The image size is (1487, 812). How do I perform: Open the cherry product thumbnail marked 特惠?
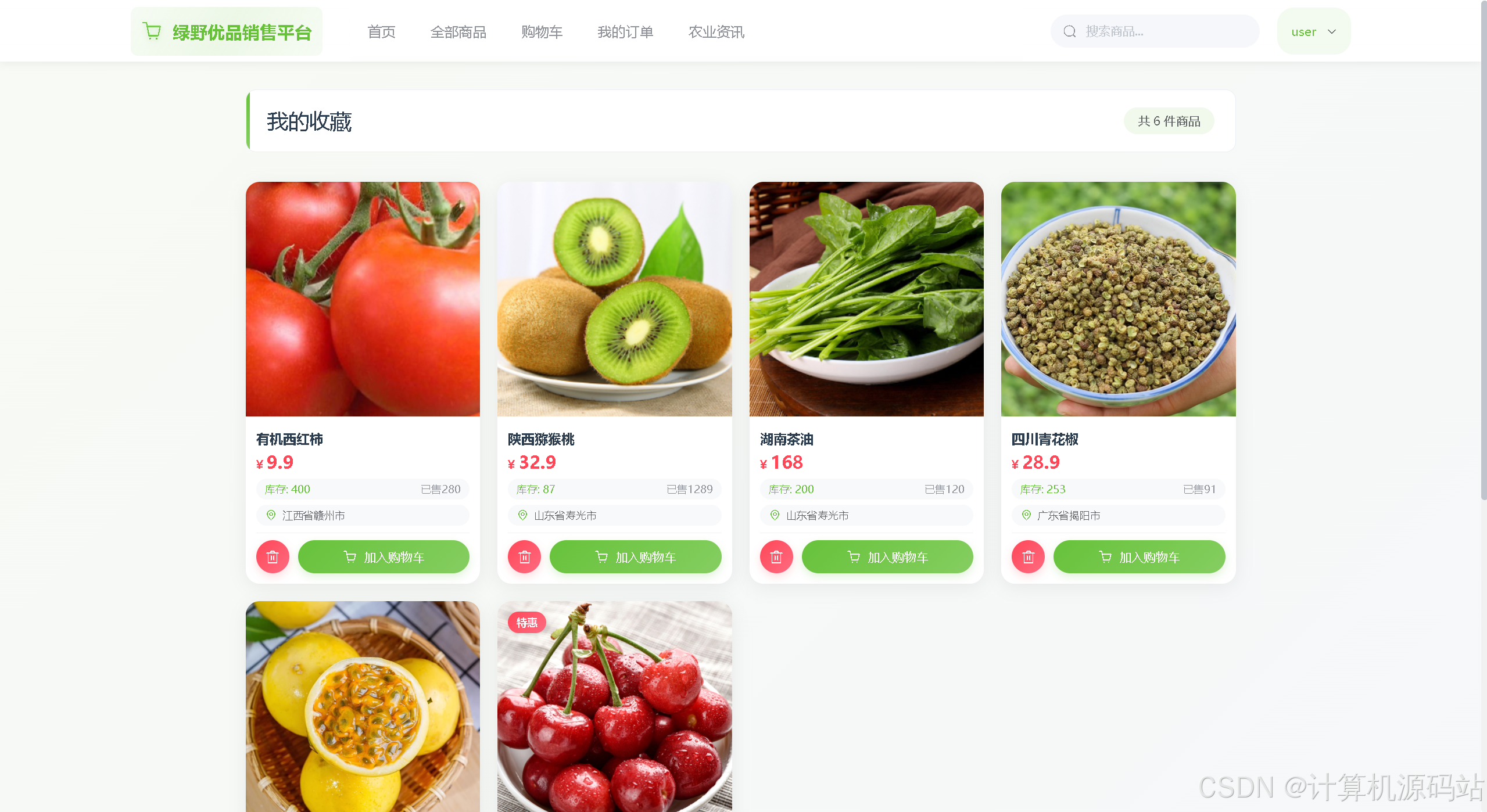coord(615,706)
